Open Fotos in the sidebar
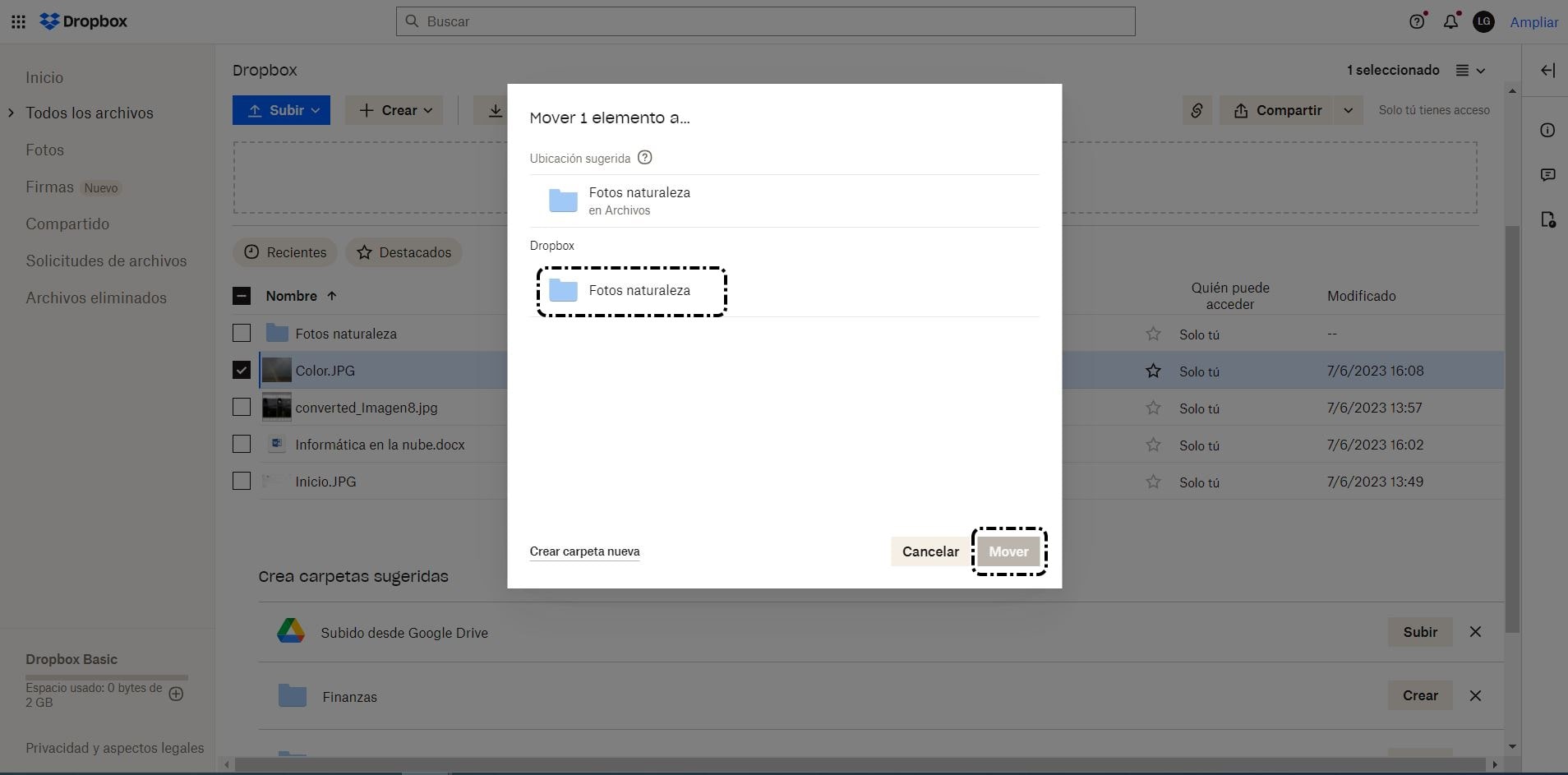The image size is (1568, 775). [x=44, y=150]
